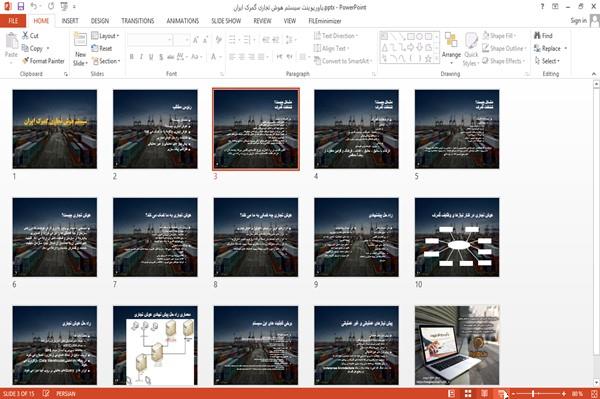Click Align Text button

click(331, 48)
